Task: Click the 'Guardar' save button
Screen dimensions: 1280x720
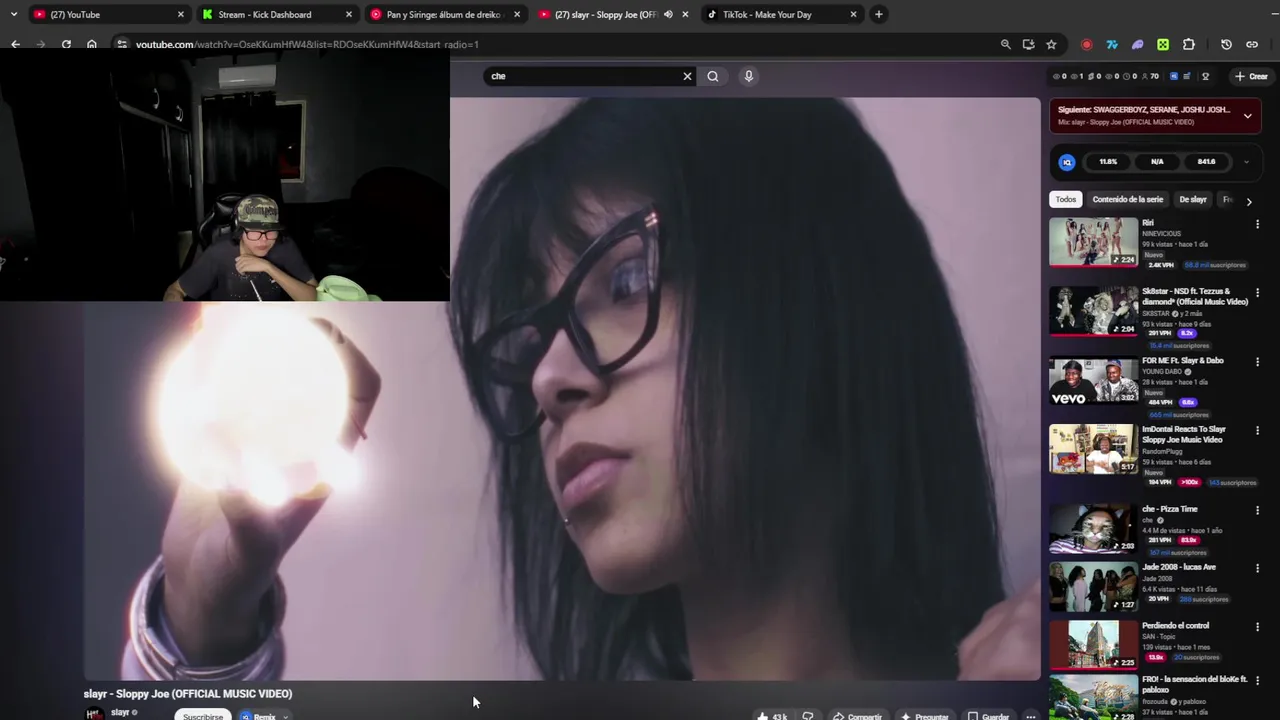Action: [x=988, y=716]
